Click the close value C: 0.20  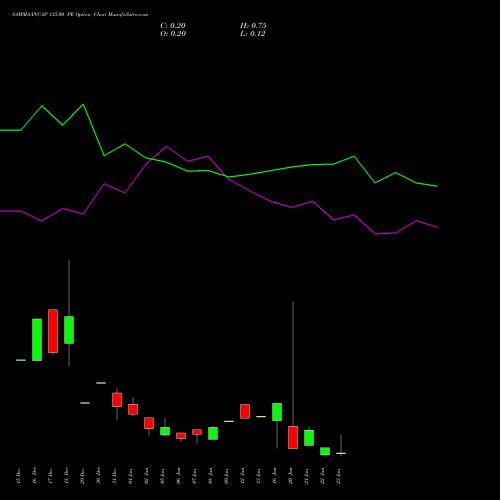(x=173, y=26)
